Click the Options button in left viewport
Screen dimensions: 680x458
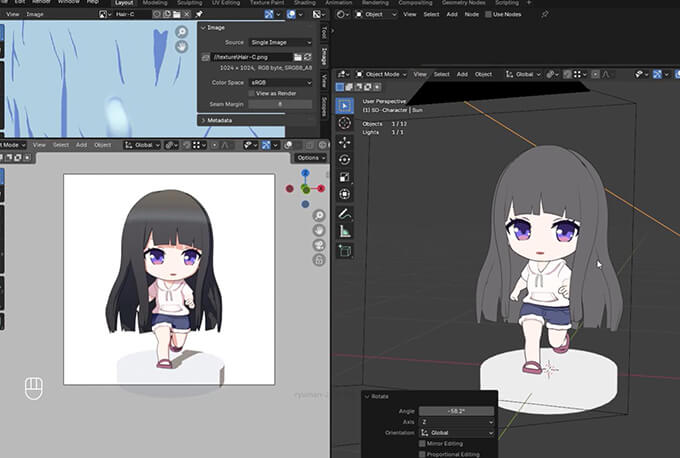pyautogui.click(x=309, y=158)
